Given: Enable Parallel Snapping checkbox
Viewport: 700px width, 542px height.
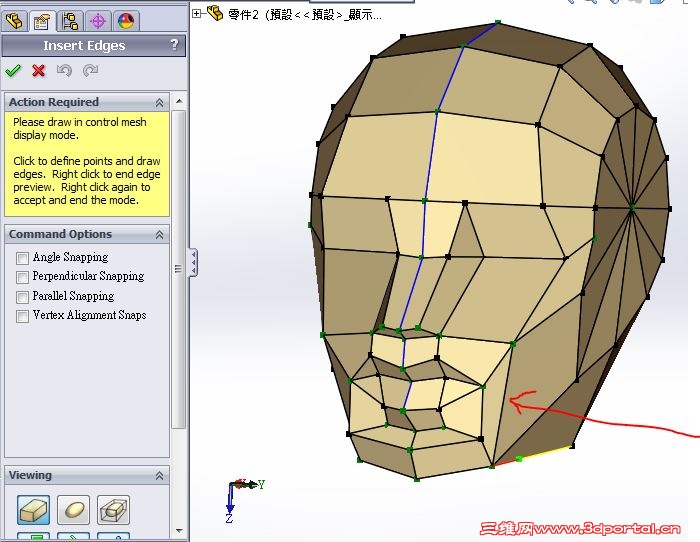Looking at the screenshot, I should [22, 297].
